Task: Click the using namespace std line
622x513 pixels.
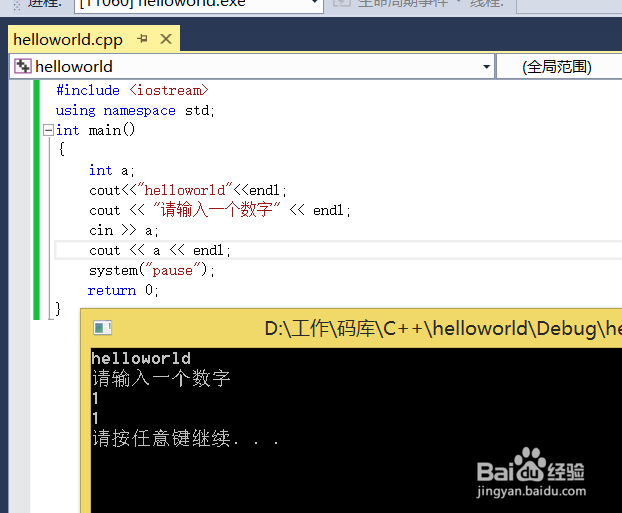Action: [x=135, y=110]
